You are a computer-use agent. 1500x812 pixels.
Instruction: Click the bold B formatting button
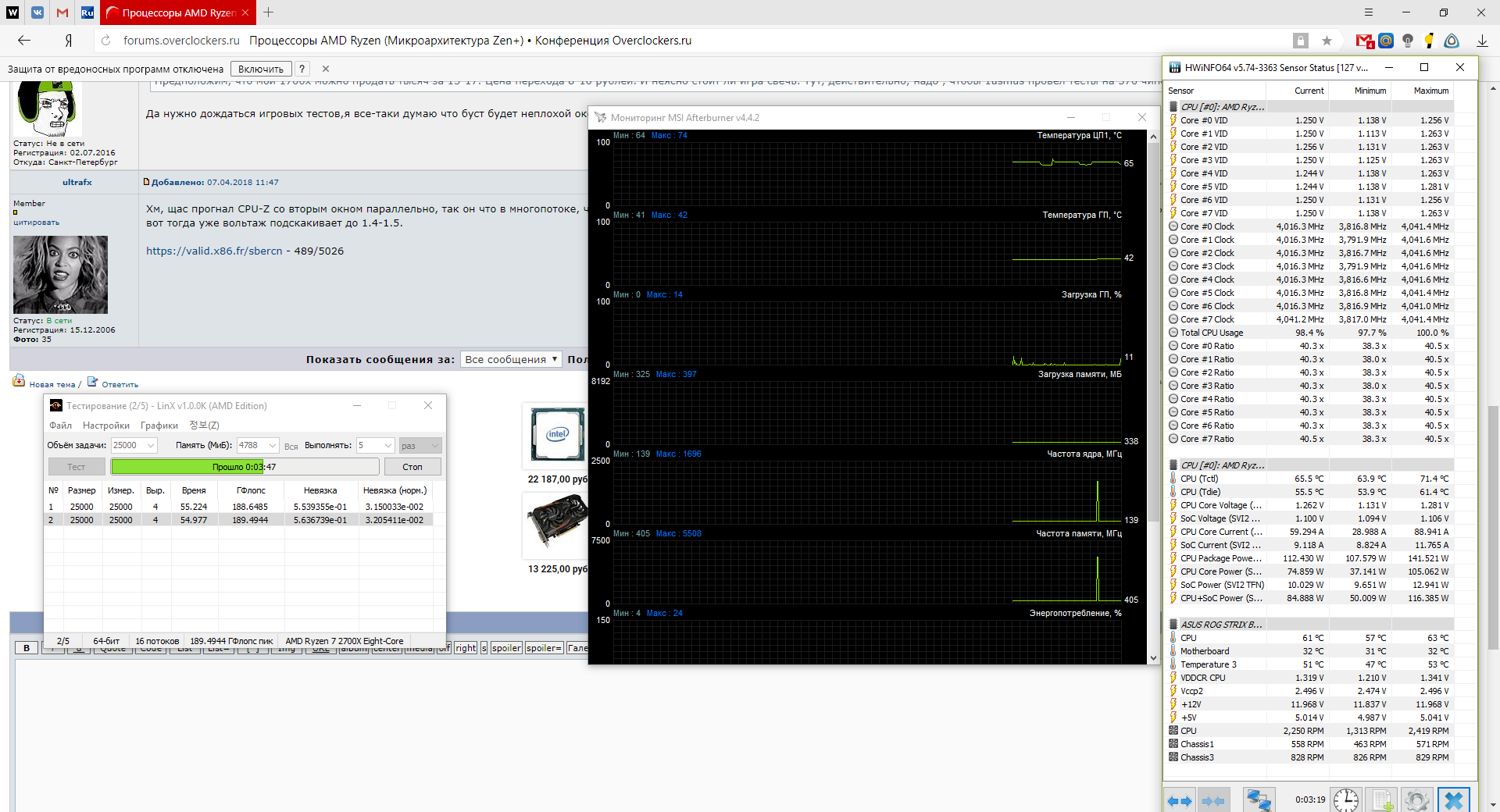pyautogui.click(x=27, y=648)
